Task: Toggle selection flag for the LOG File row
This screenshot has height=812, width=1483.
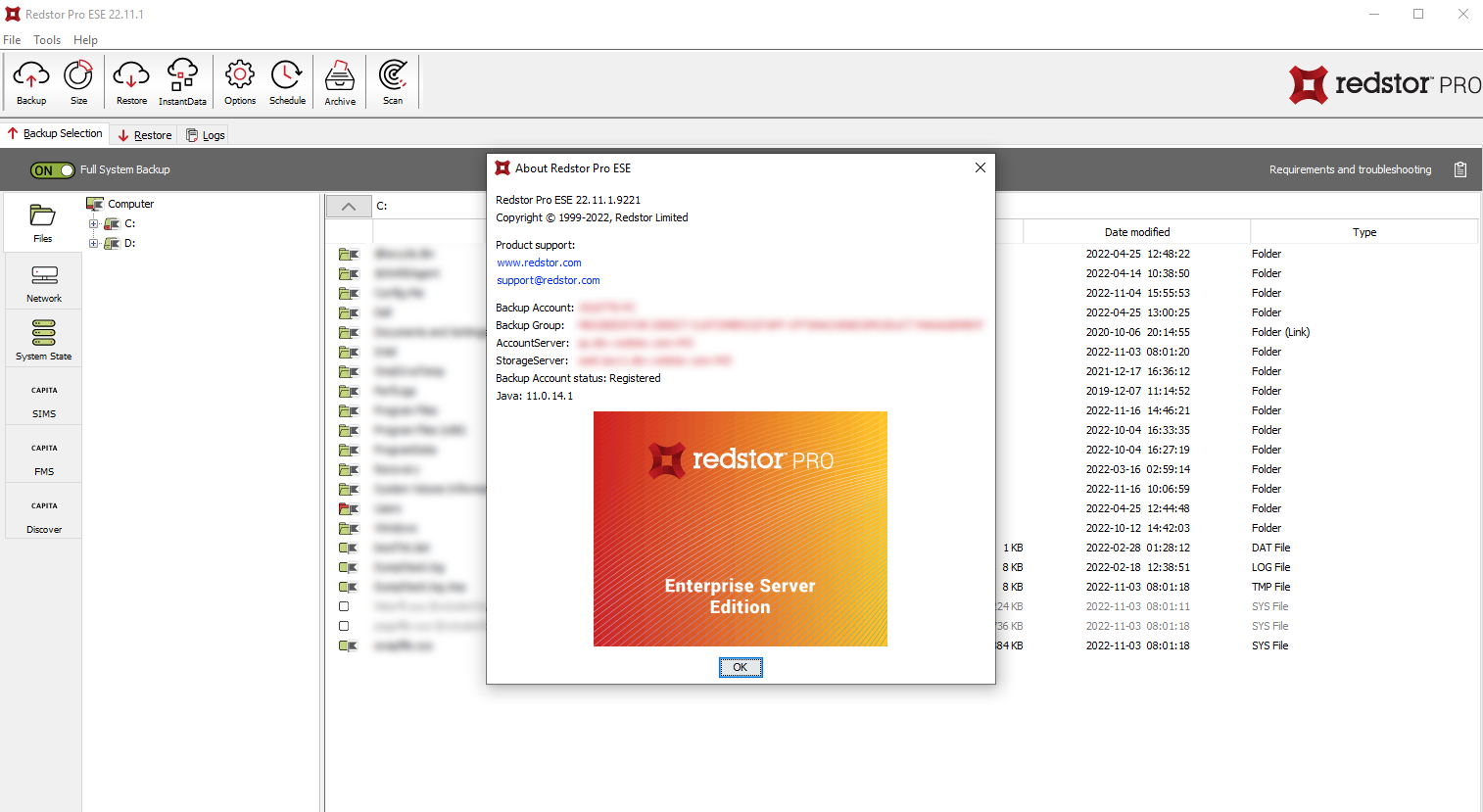Action: coord(349,567)
